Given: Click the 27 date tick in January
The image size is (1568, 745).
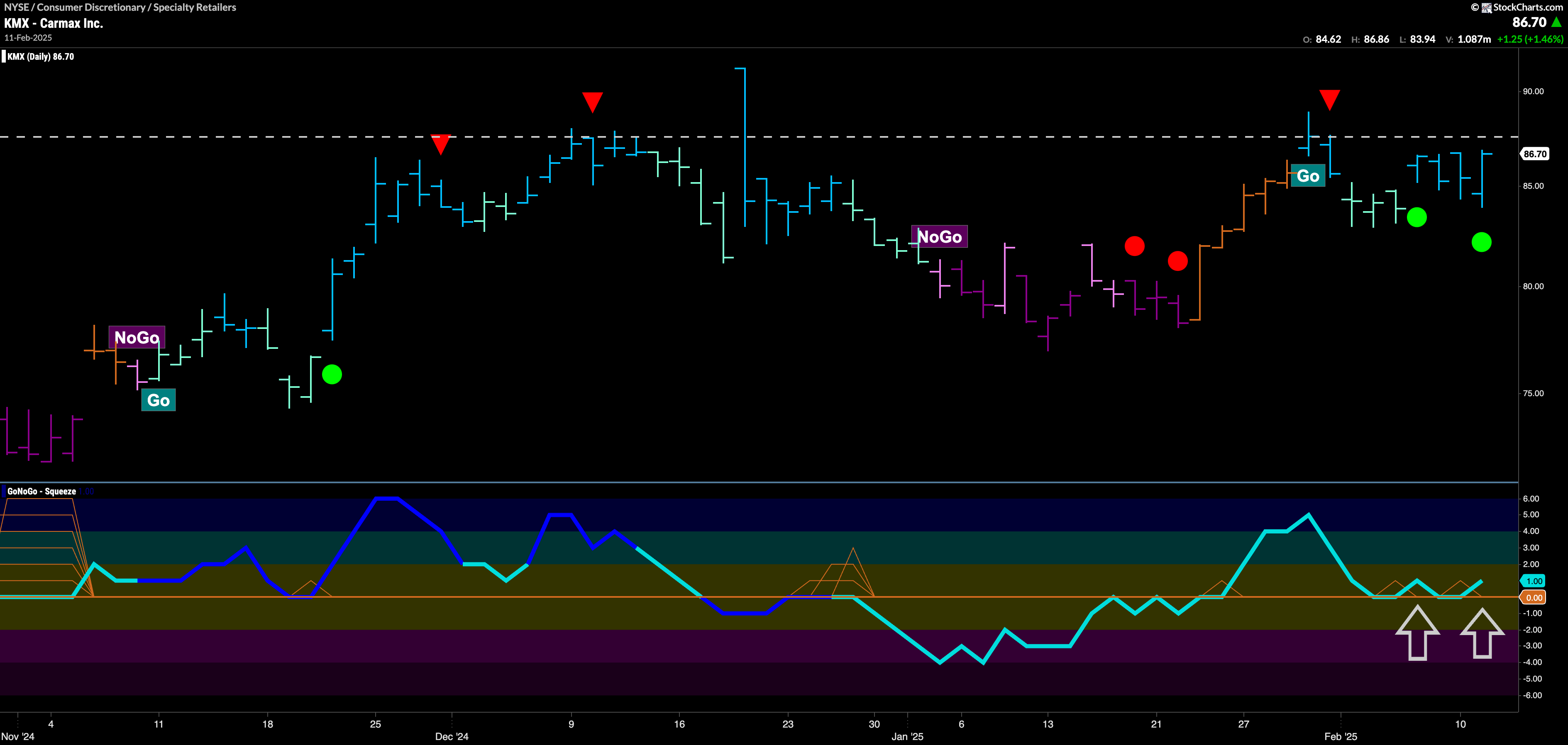Looking at the screenshot, I should click(x=1243, y=724).
